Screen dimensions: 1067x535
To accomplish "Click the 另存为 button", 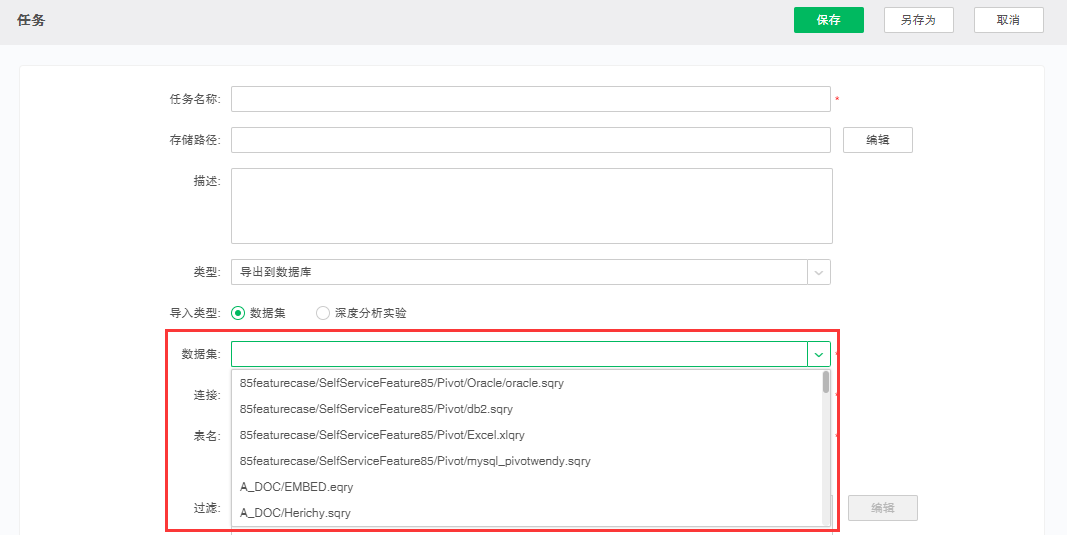I will point(918,20).
